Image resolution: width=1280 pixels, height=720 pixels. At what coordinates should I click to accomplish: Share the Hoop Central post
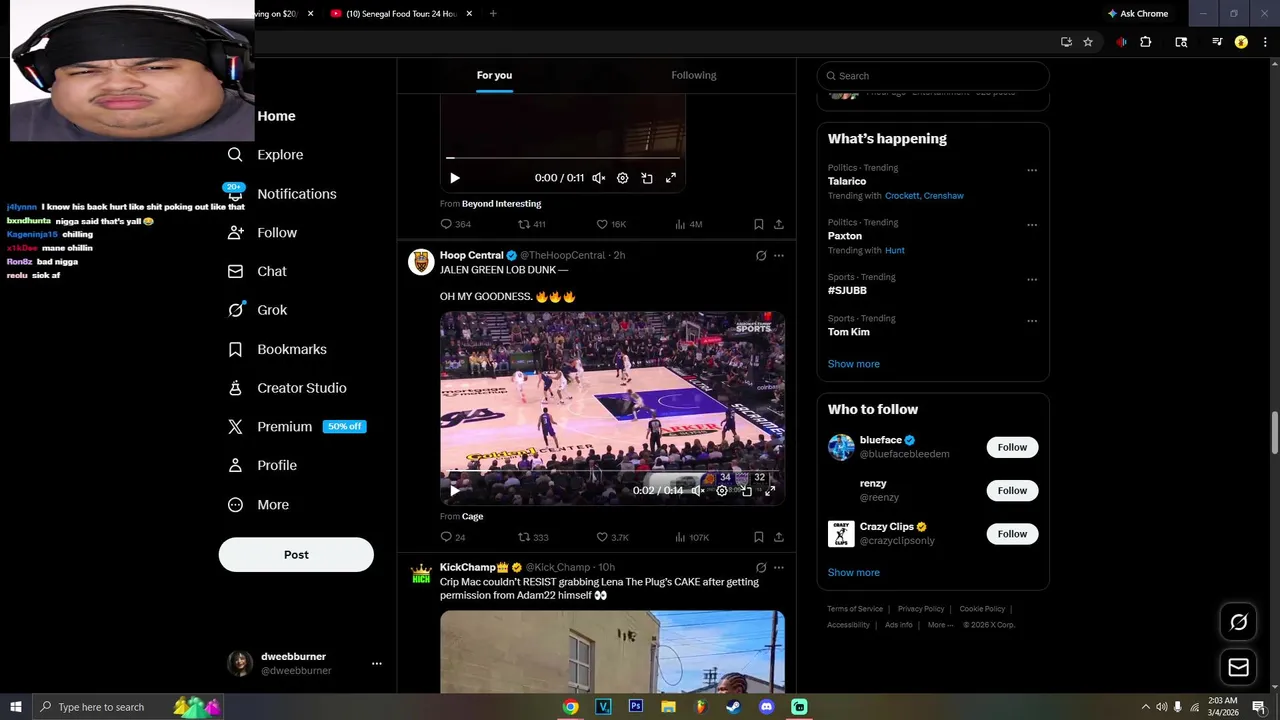[779, 537]
